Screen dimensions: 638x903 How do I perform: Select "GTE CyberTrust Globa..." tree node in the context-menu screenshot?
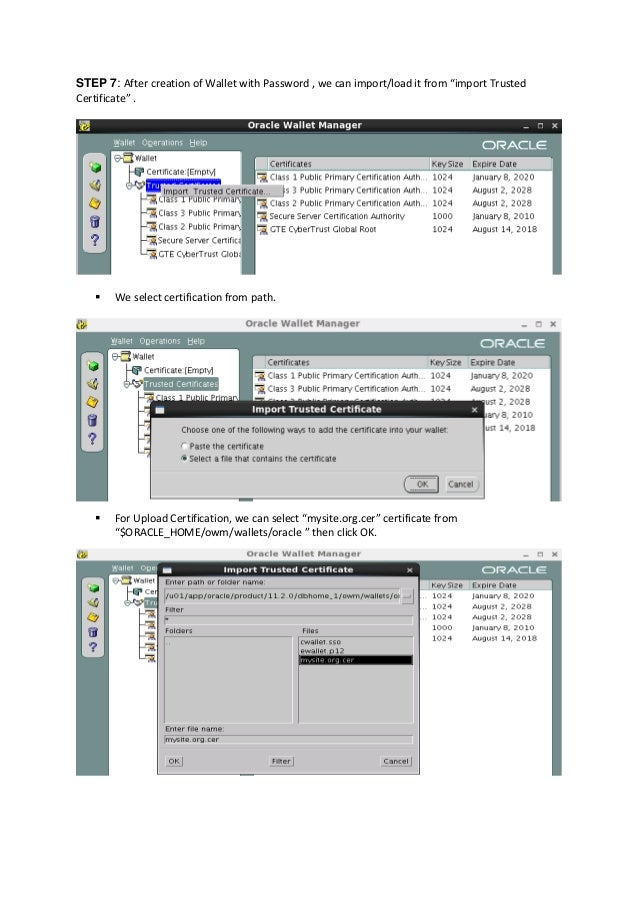pyautogui.click(x=199, y=254)
